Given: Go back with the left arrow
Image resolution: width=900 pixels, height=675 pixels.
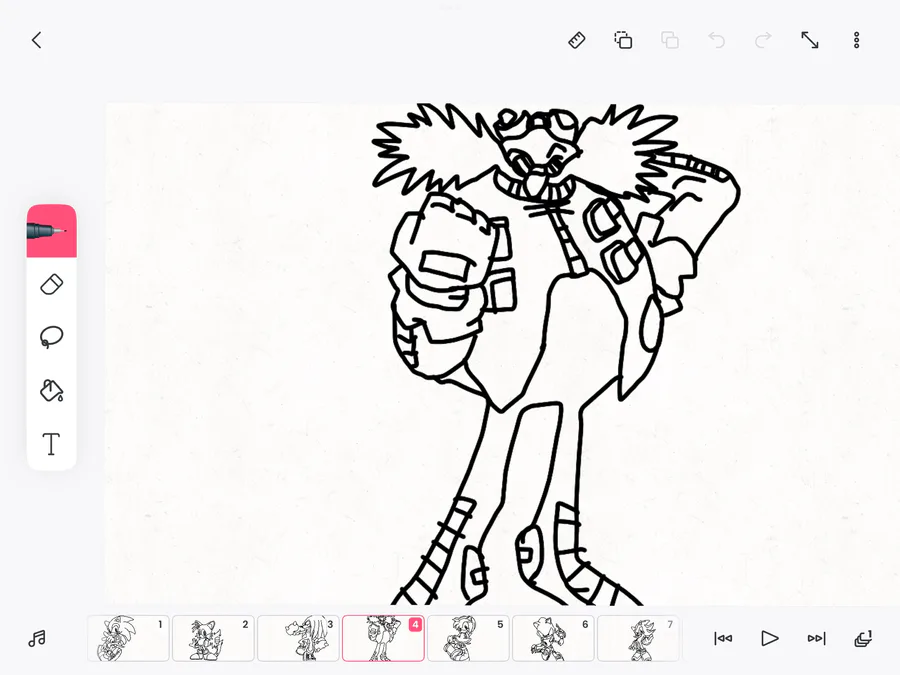Looking at the screenshot, I should [37, 40].
